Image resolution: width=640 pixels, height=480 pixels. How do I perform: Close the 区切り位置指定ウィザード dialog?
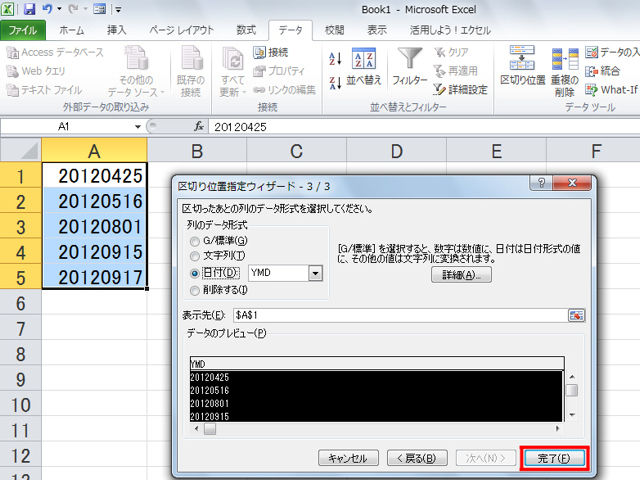572,183
